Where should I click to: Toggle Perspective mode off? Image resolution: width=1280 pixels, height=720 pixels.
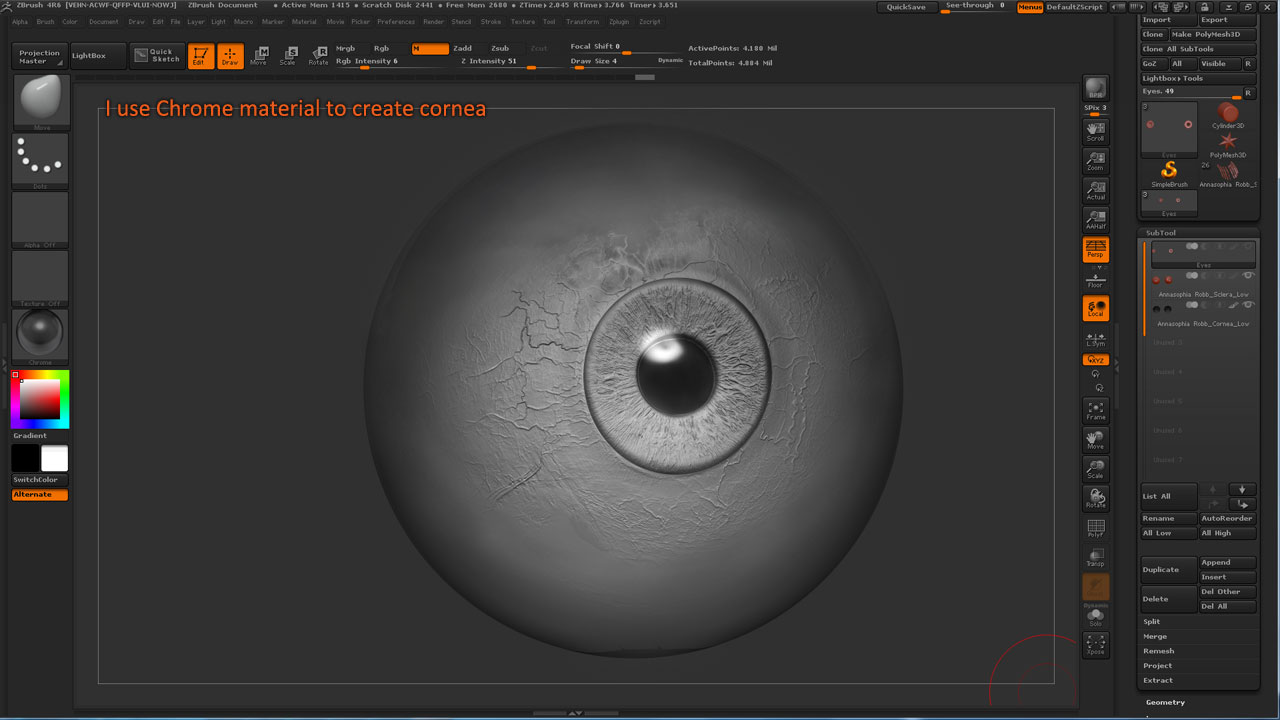coord(1096,249)
